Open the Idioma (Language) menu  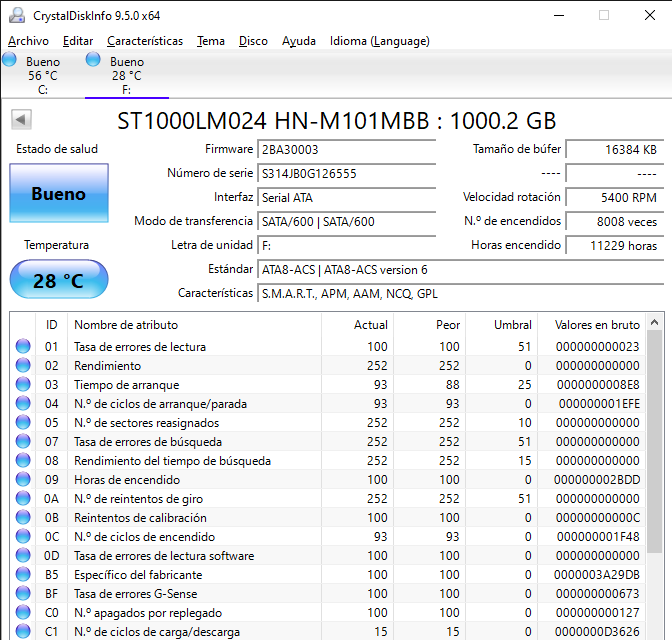[379, 41]
